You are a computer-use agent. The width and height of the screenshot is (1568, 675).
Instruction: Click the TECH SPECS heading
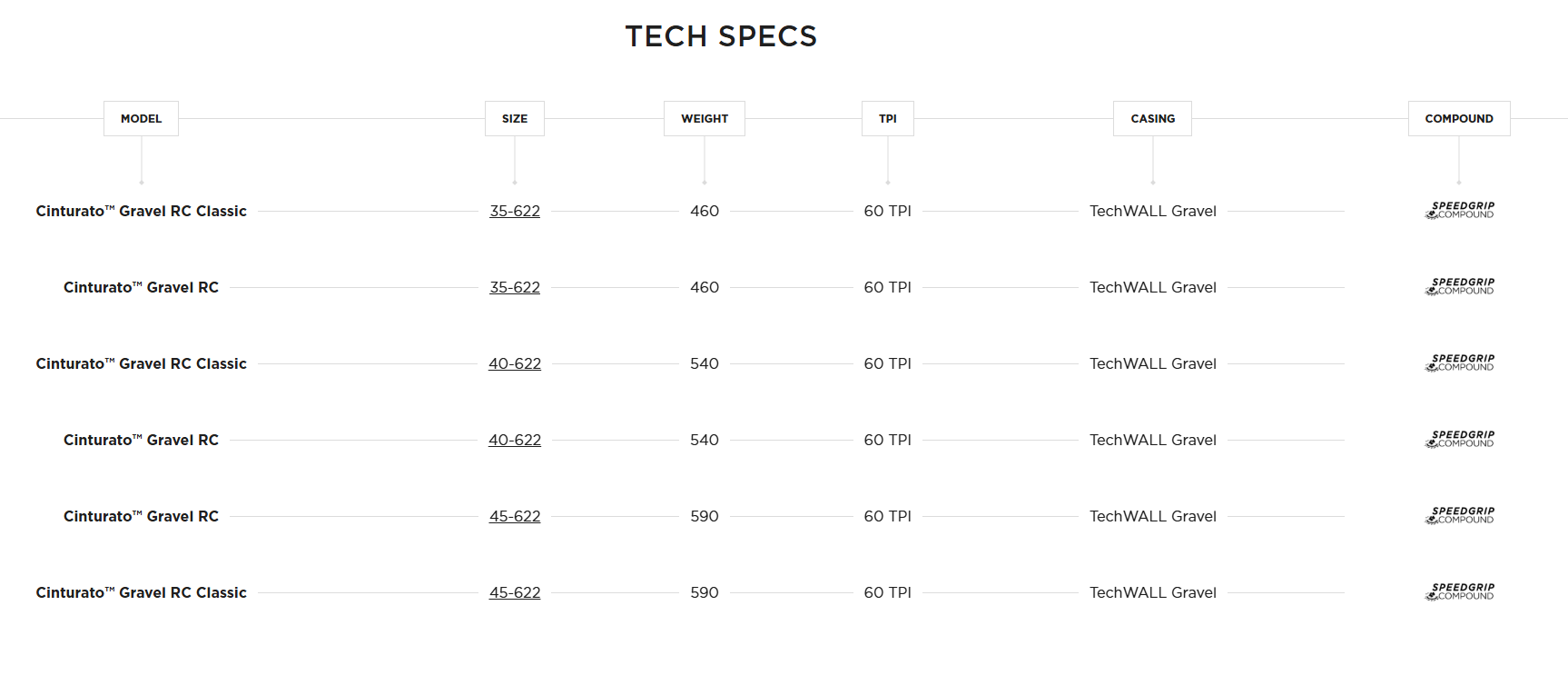721,36
